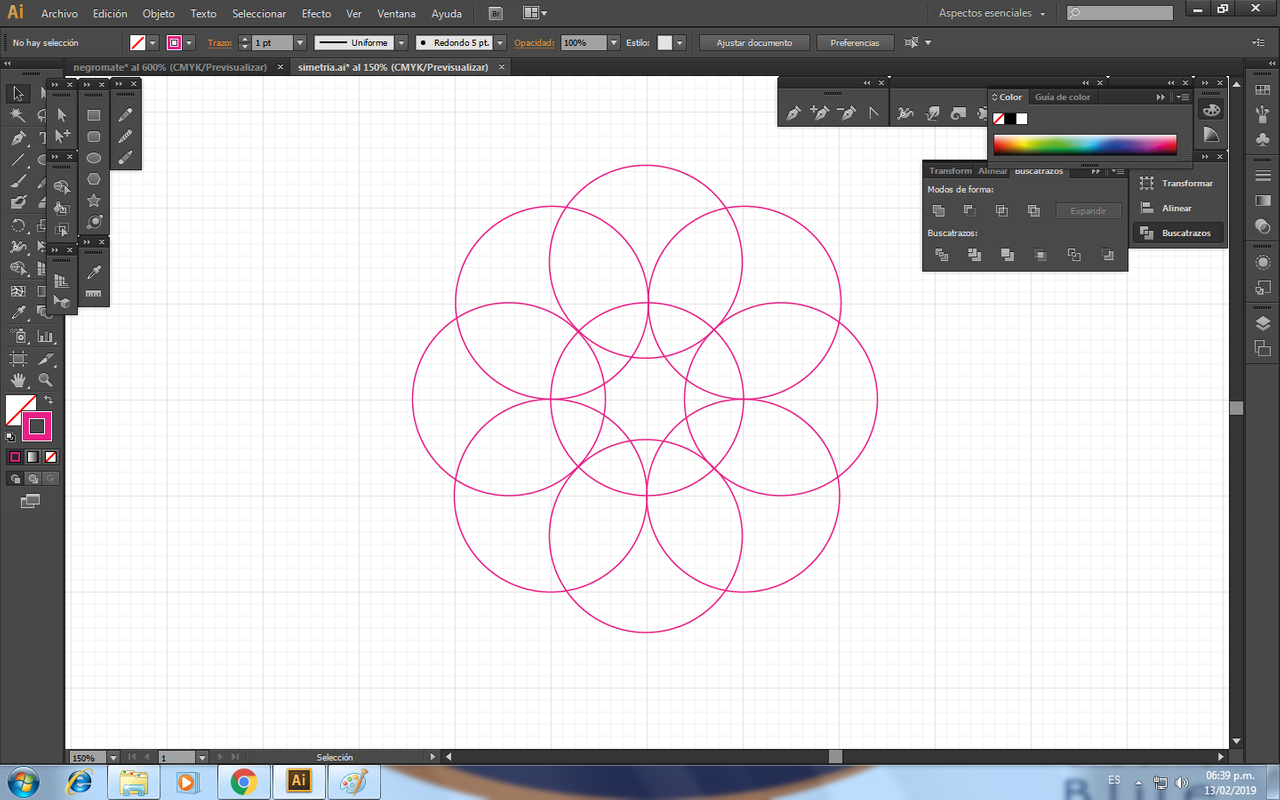Pick the Polygon tool in the shapes panel

pos(93,179)
